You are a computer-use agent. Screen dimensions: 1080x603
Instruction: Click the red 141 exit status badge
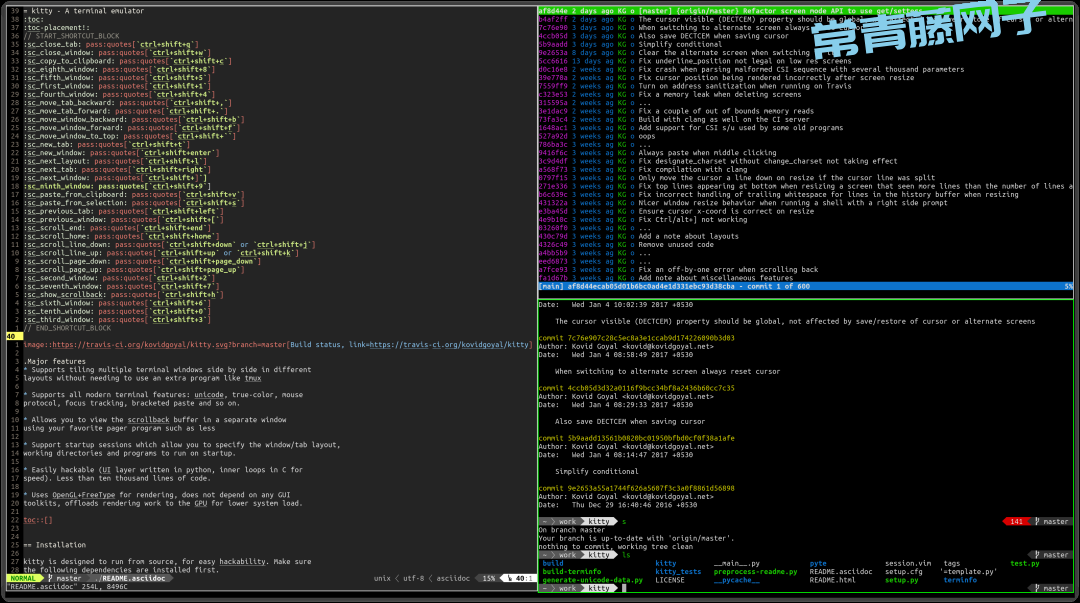tap(1016, 521)
